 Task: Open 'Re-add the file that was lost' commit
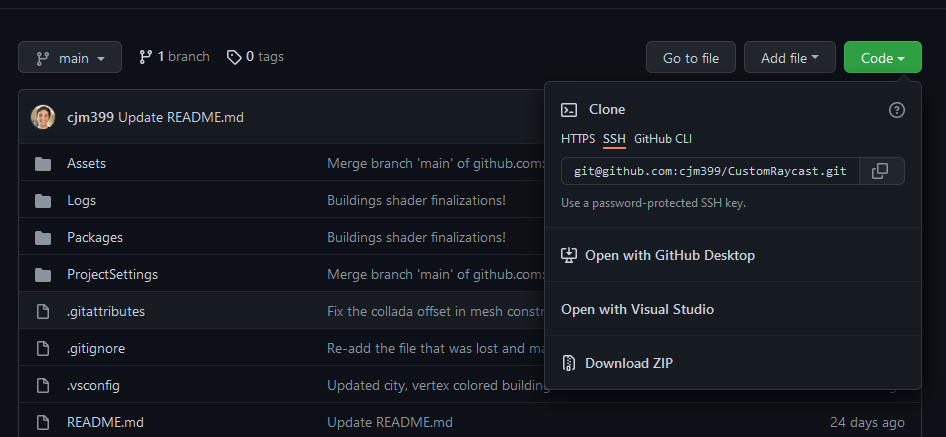pos(436,348)
